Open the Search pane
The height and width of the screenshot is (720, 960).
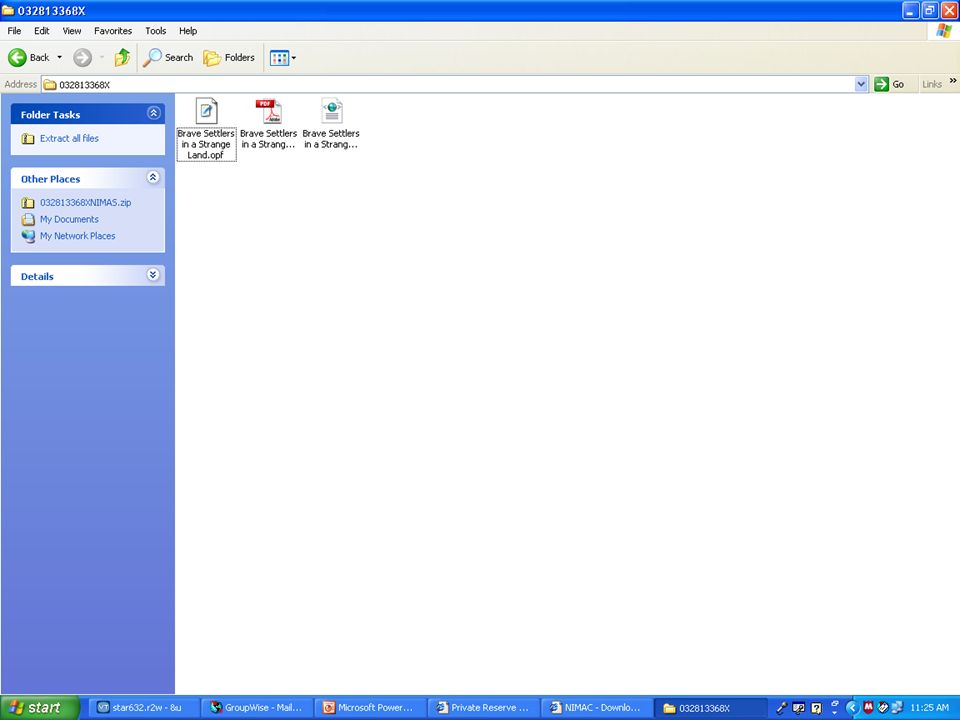point(168,58)
